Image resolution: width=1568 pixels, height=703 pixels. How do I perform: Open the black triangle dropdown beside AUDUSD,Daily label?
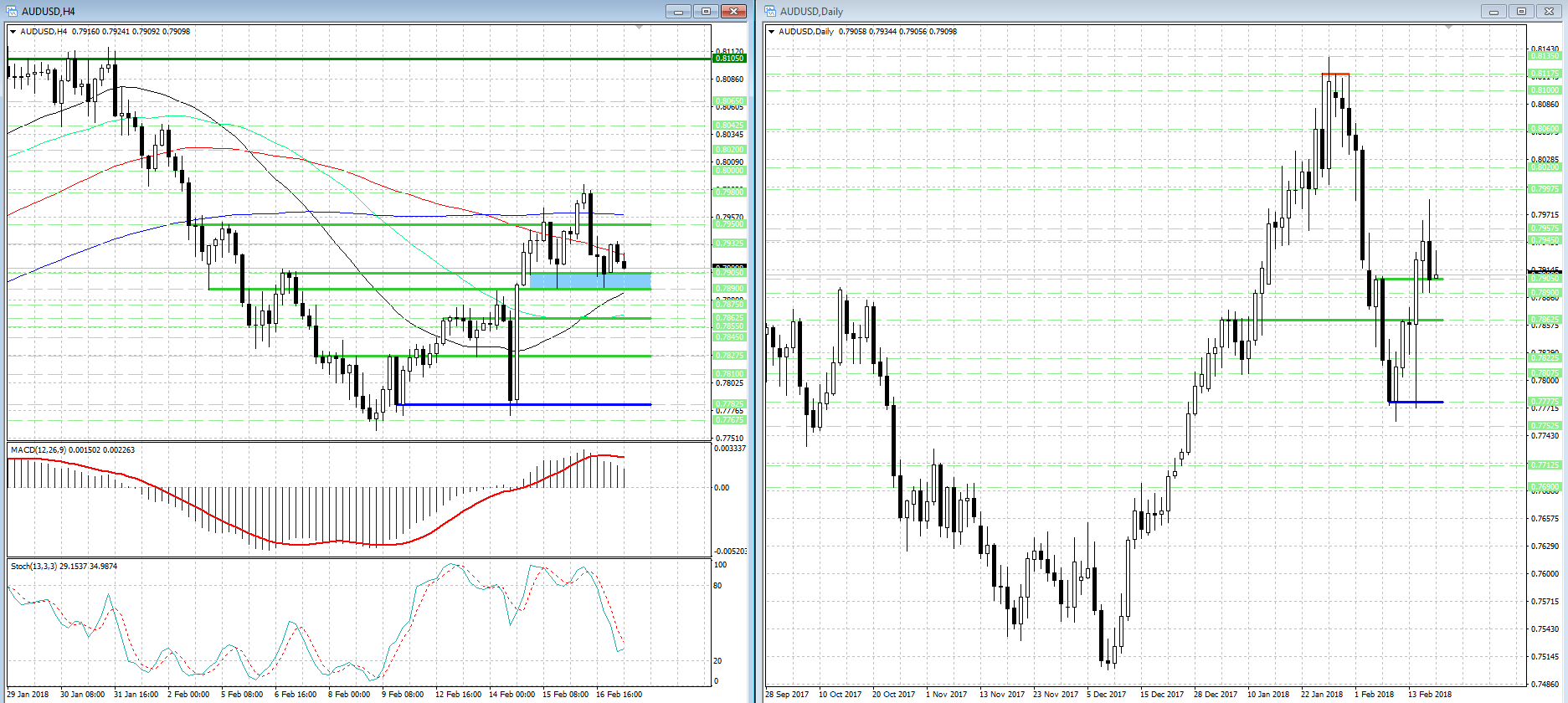click(772, 32)
